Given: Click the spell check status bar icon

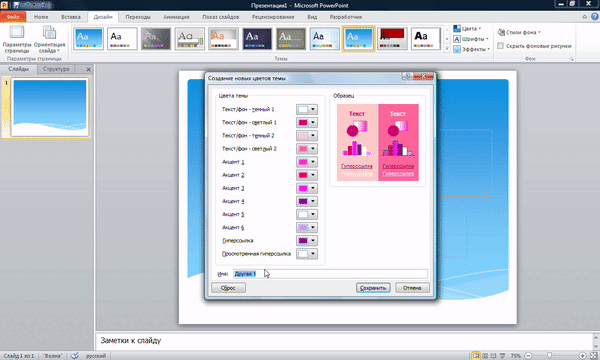Looking at the screenshot, I should coord(75,355).
